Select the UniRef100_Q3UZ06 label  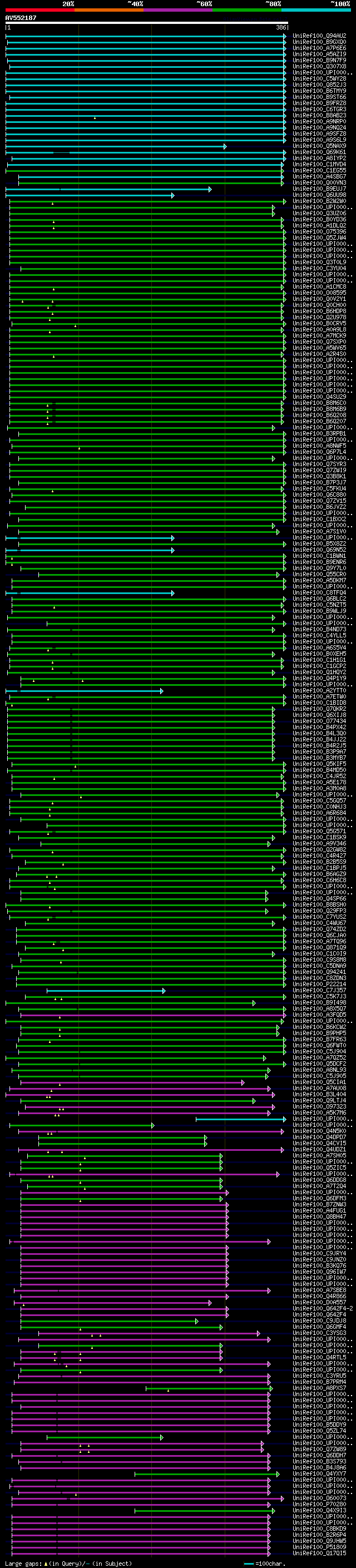pyautogui.click(x=319, y=214)
